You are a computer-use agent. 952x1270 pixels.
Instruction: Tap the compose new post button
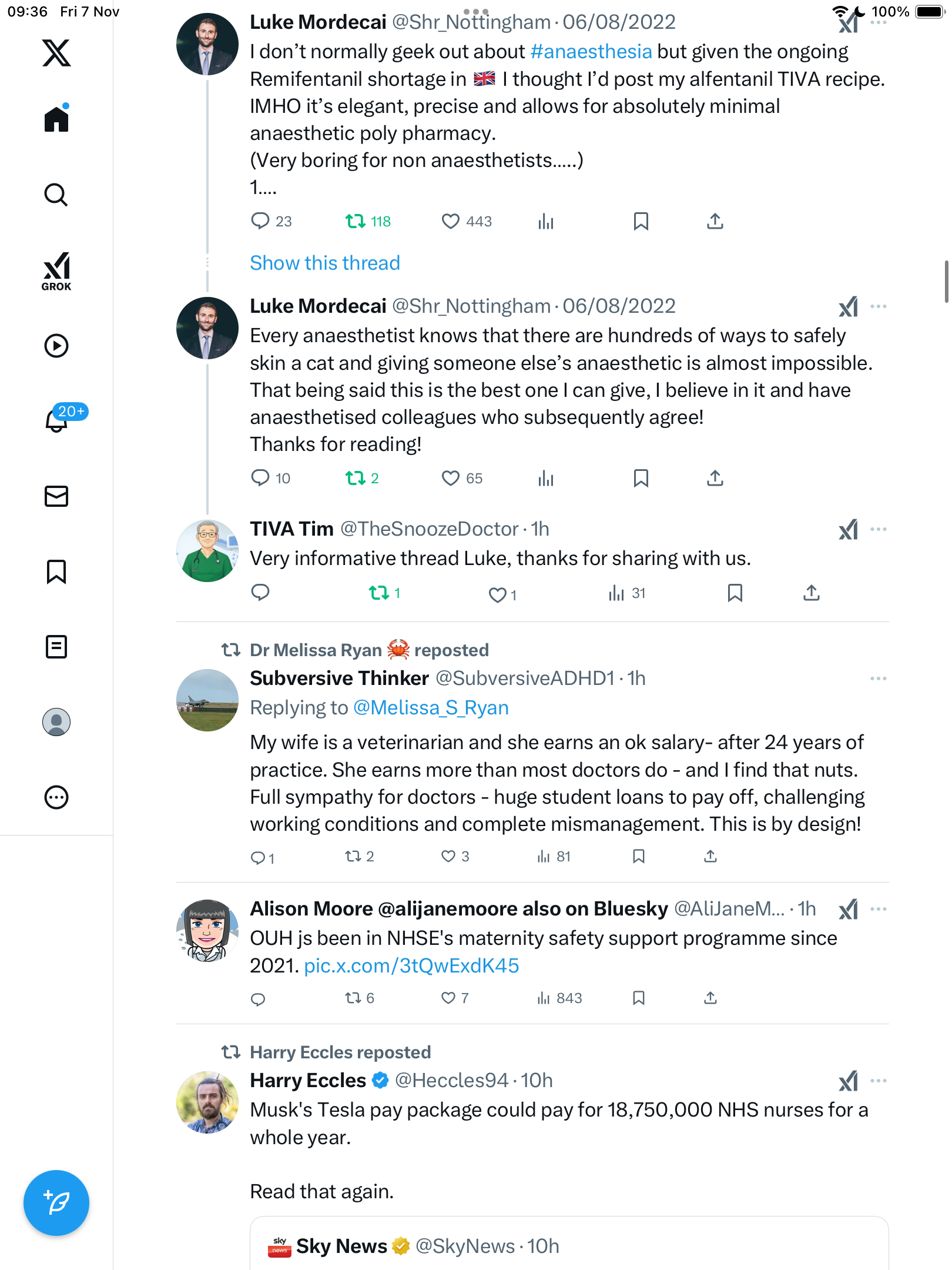(56, 1202)
